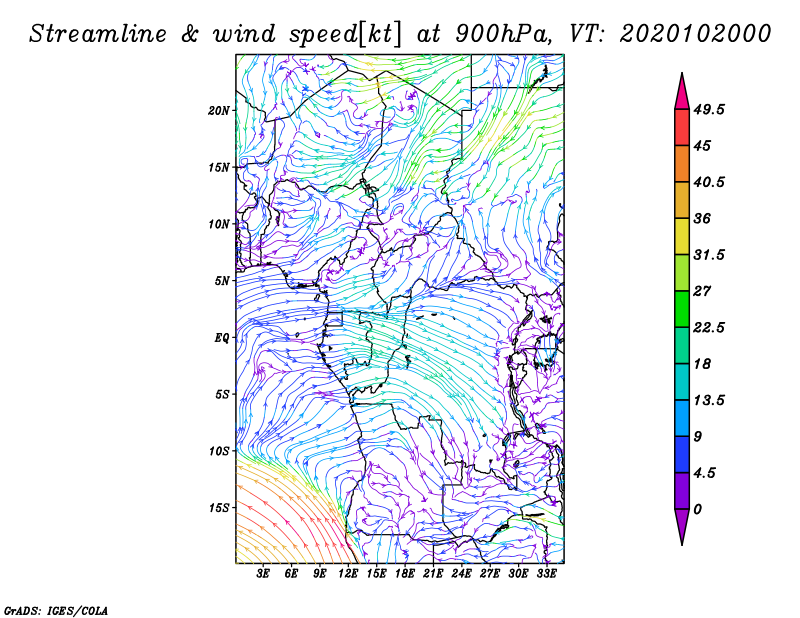
Task: Click the 3E longitude label
Action: point(263,574)
